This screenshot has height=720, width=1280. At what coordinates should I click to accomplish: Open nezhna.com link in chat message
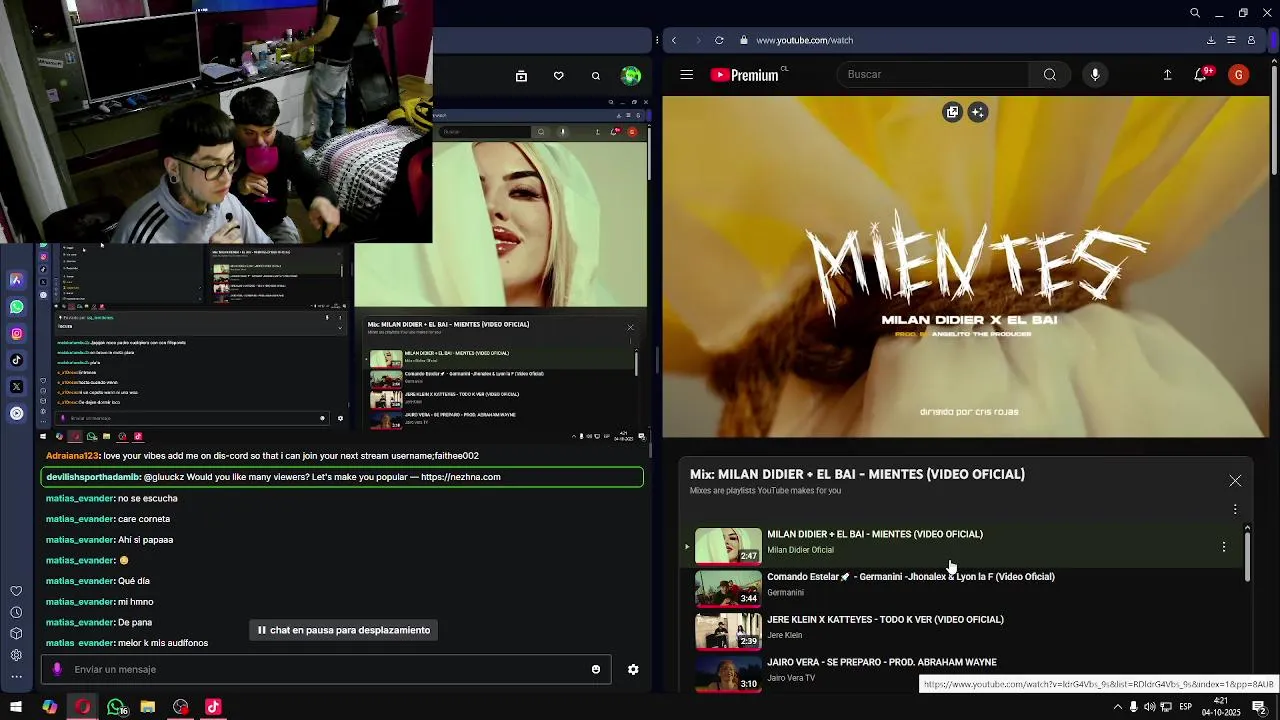(x=460, y=477)
